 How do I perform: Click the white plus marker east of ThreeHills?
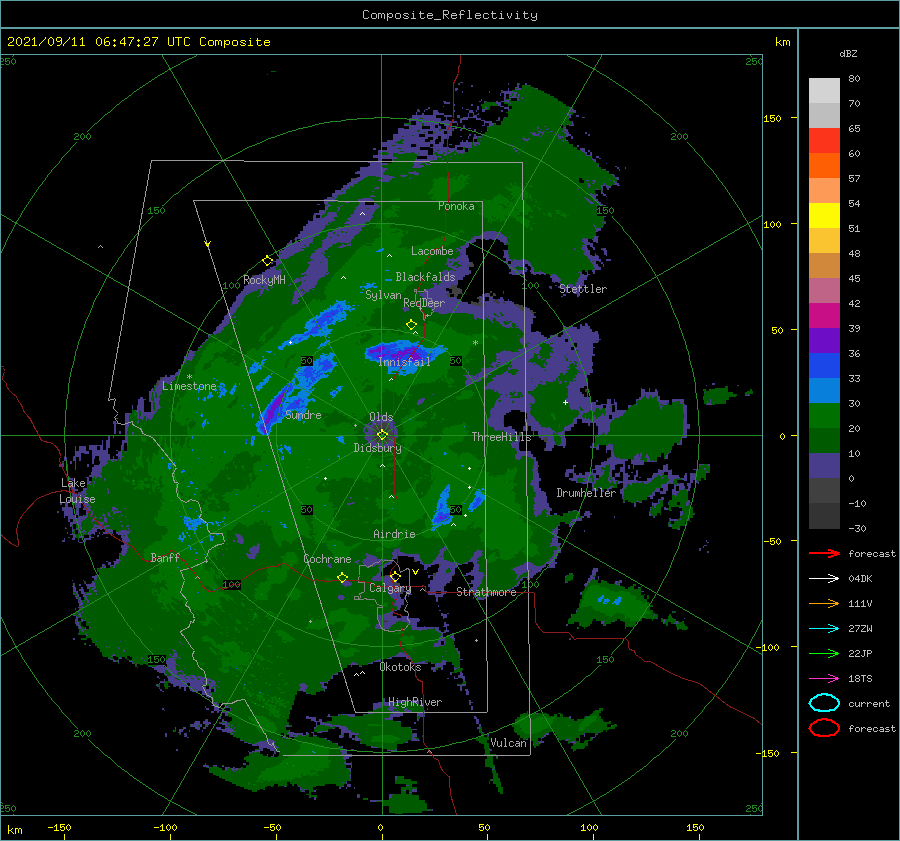pyautogui.click(x=565, y=402)
